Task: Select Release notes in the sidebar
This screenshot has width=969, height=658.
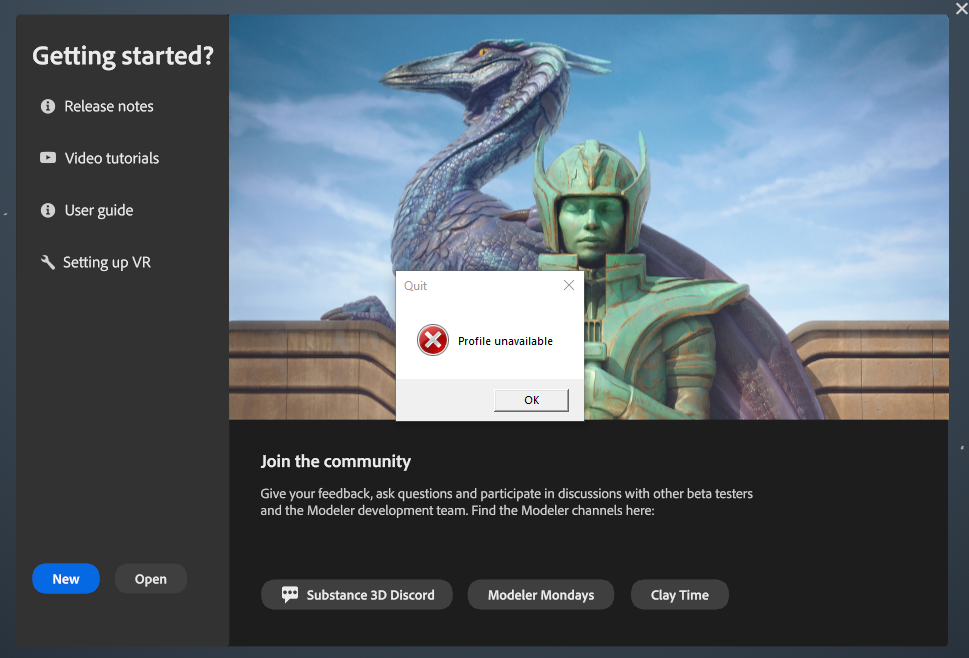Action: [x=109, y=106]
